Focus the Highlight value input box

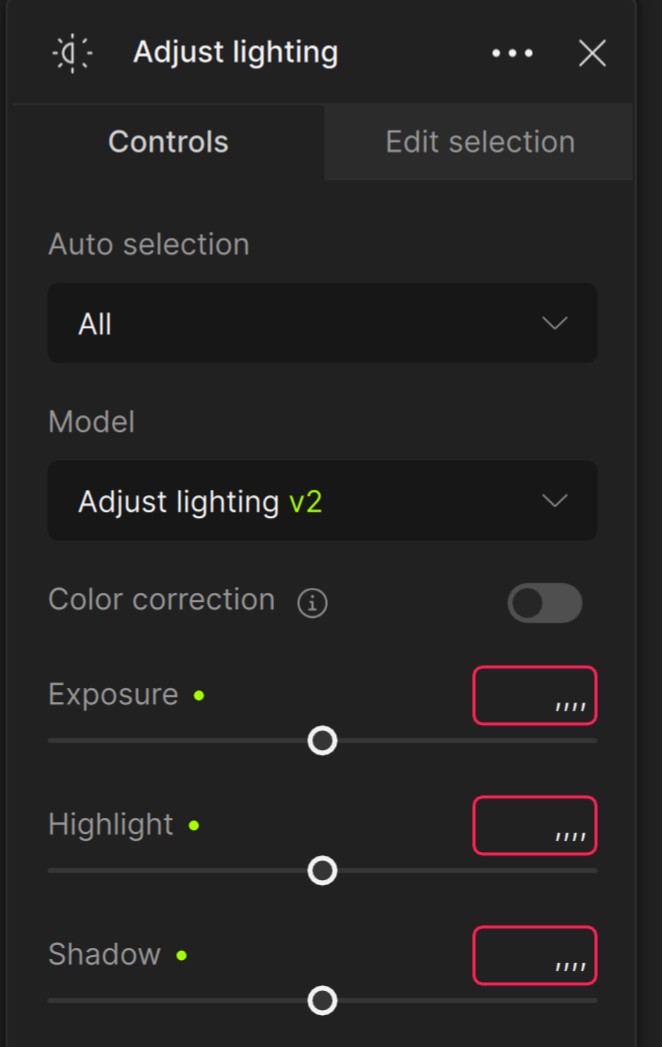[x=534, y=826]
